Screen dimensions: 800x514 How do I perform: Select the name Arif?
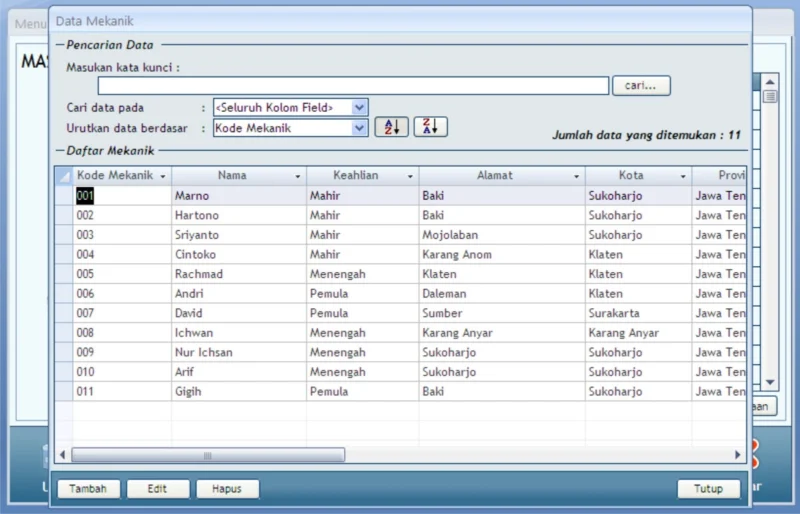point(184,372)
